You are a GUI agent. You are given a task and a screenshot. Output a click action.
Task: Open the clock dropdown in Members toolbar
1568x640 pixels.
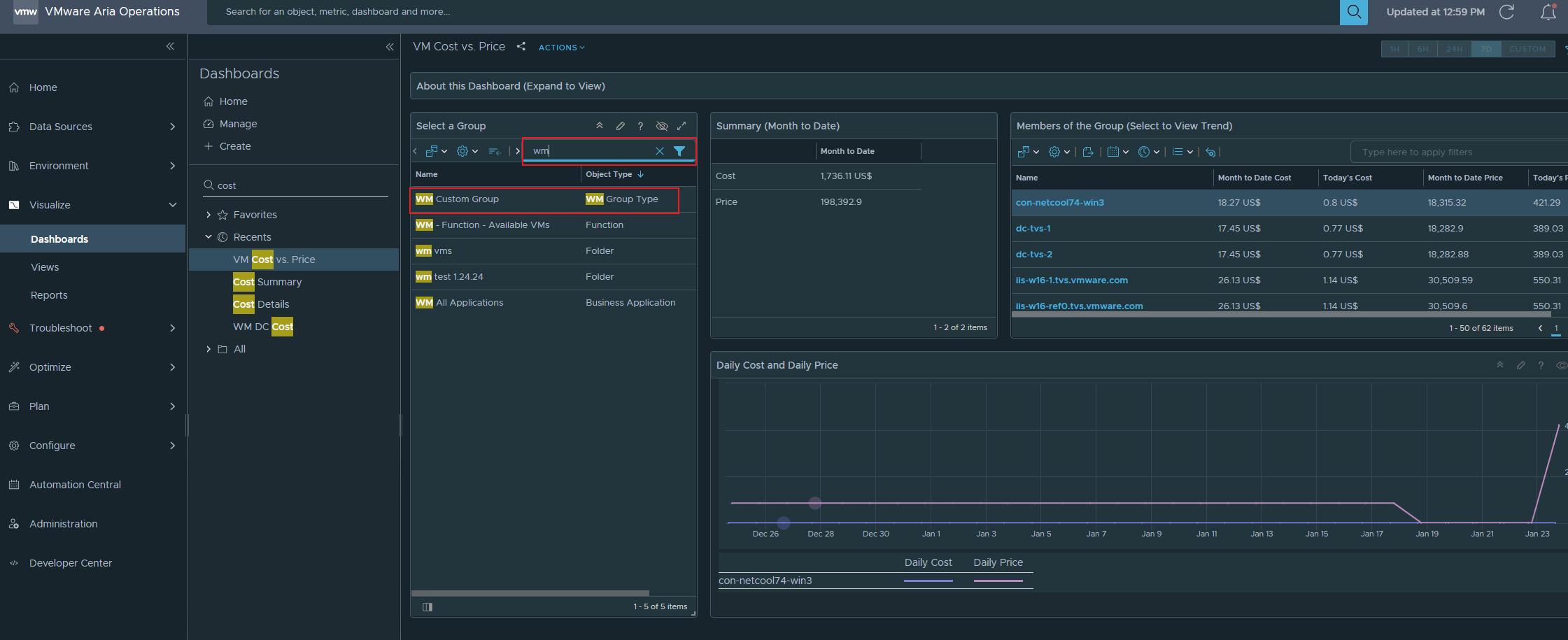point(1149,152)
